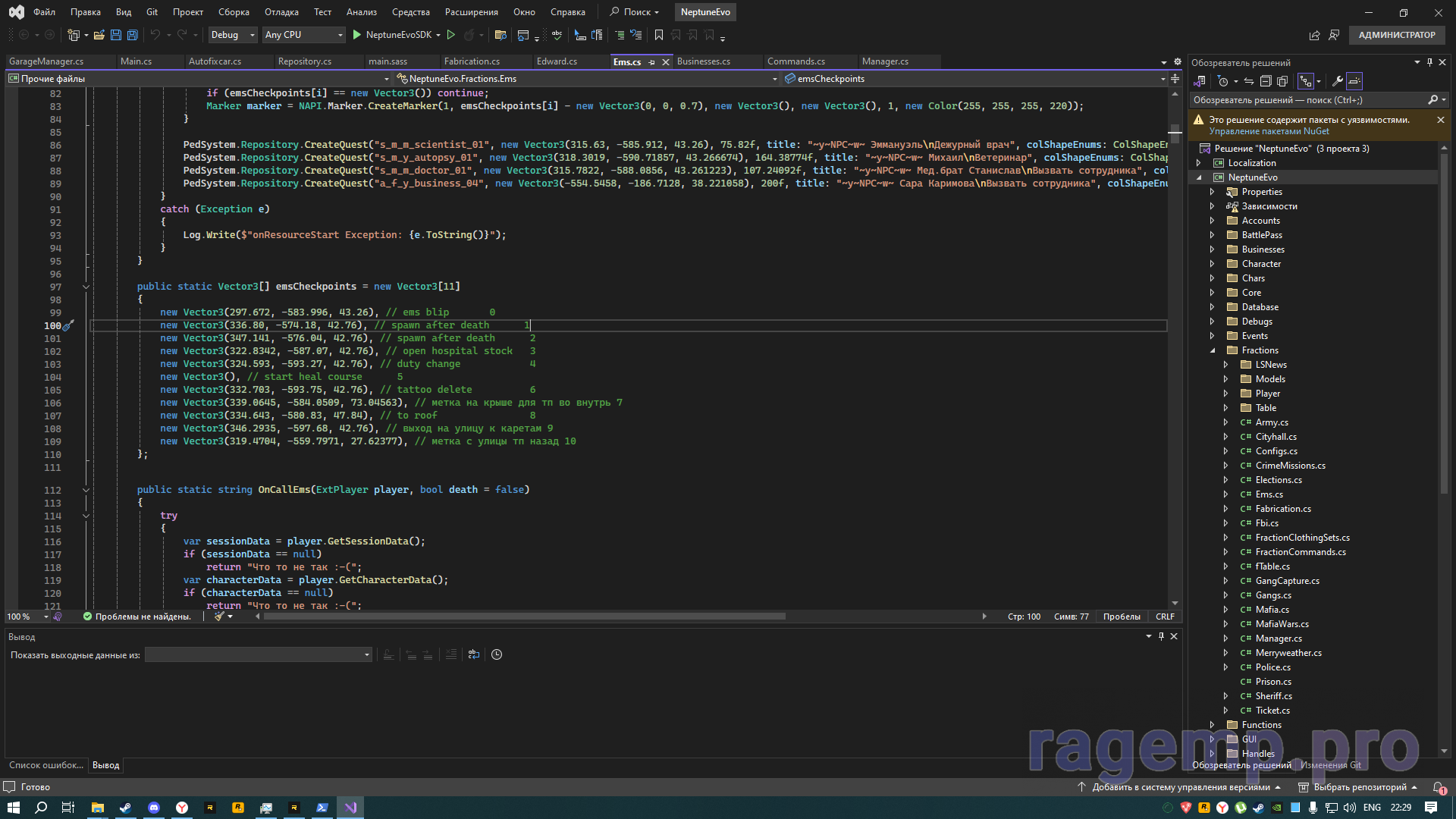The height and width of the screenshot is (819, 1456).
Task: Toggle the pin on the Ems.cs tab
Action: pyautogui.click(x=651, y=62)
